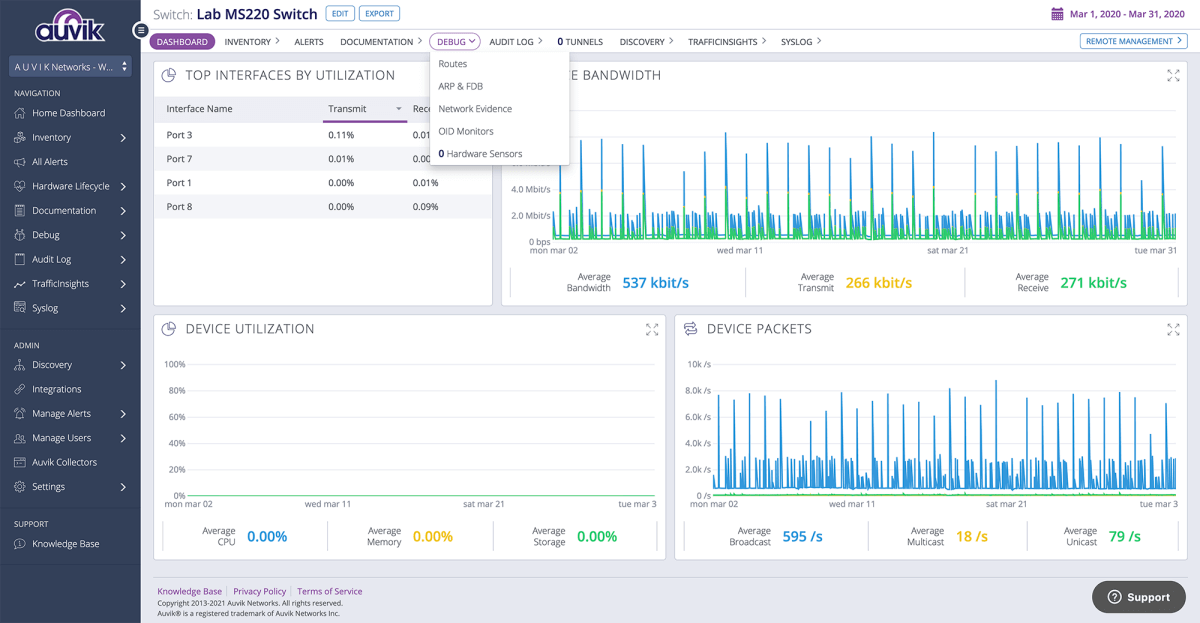The image size is (1200, 623).
Task: Expand the sidebar Settings chevron
Action: pos(123,487)
